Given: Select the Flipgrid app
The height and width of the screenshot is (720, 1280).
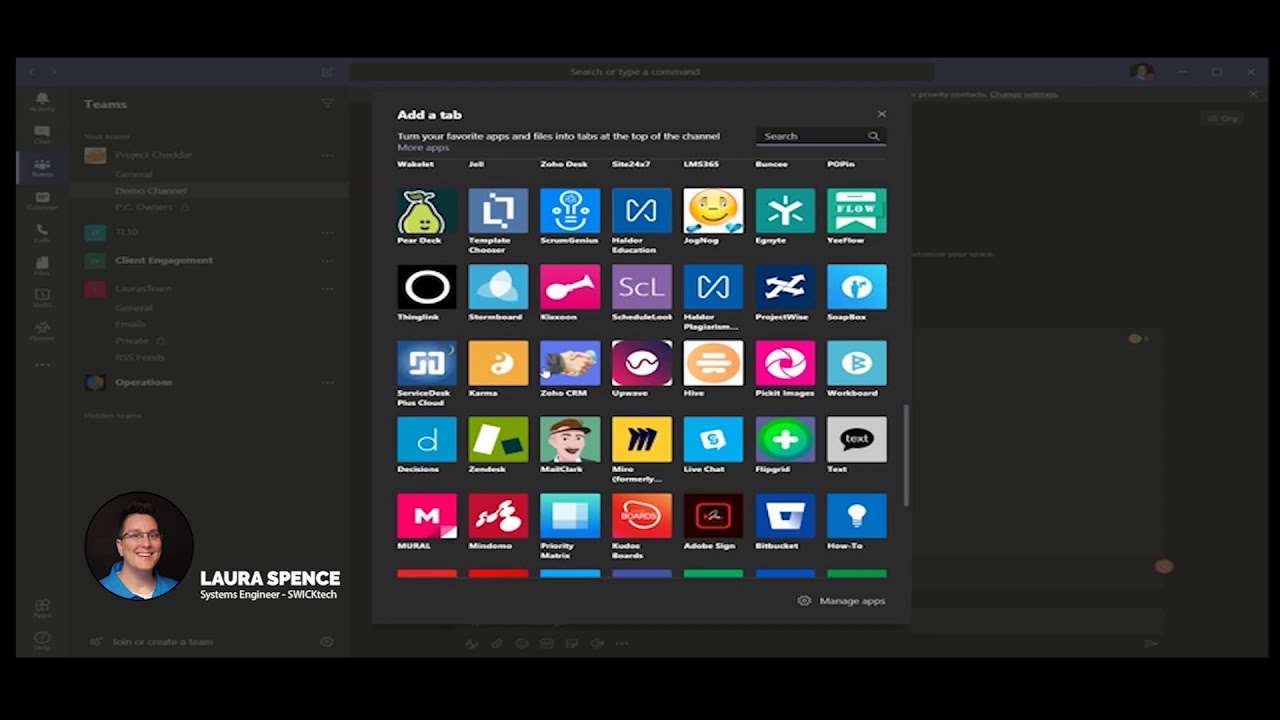Looking at the screenshot, I should [x=785, y=439].
